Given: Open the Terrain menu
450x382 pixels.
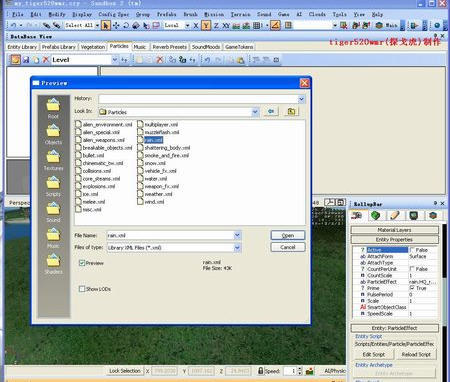Looking at the screenshot, I should coord(240,14).
